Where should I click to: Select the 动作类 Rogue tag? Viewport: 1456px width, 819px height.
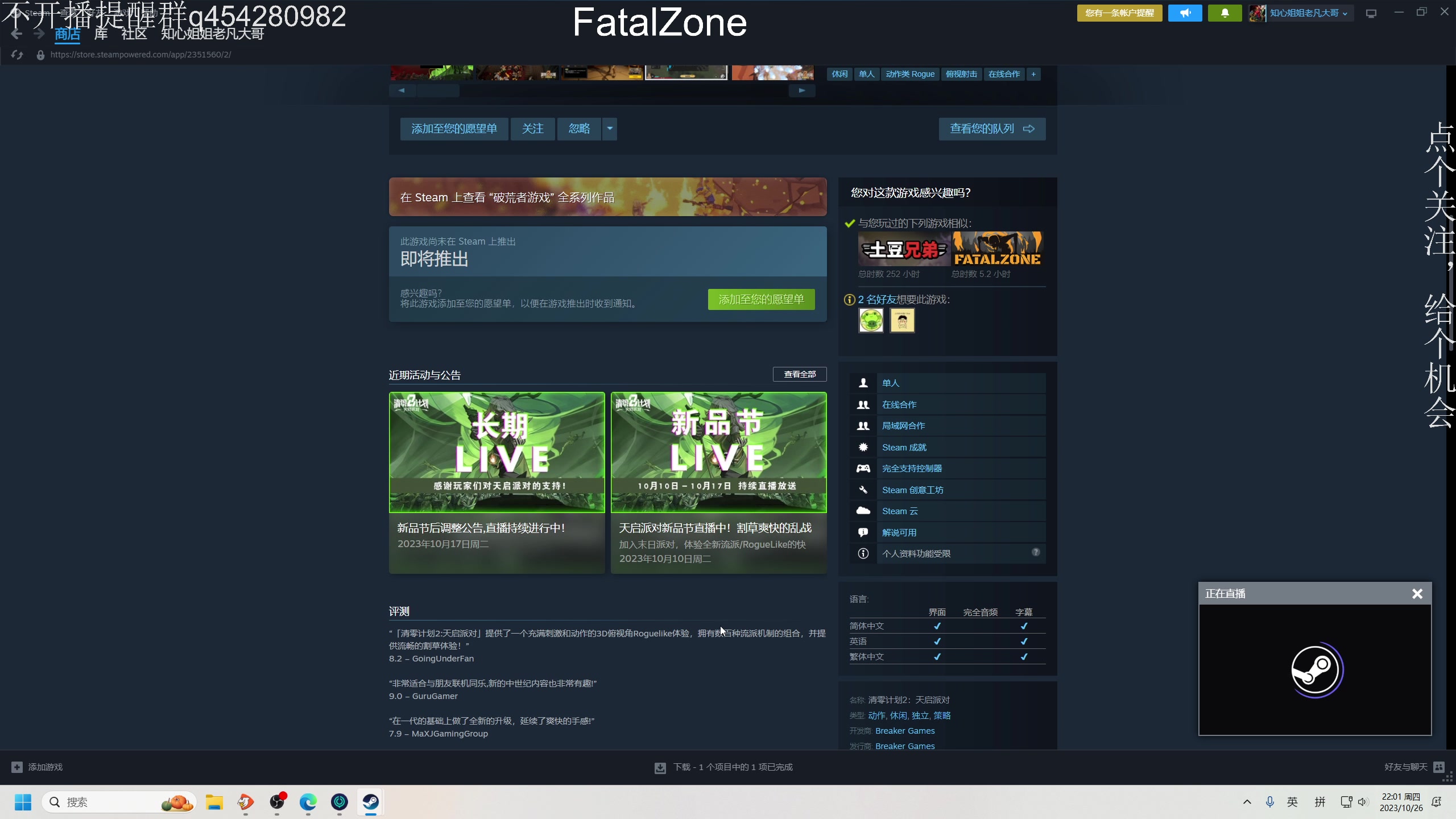910,74
